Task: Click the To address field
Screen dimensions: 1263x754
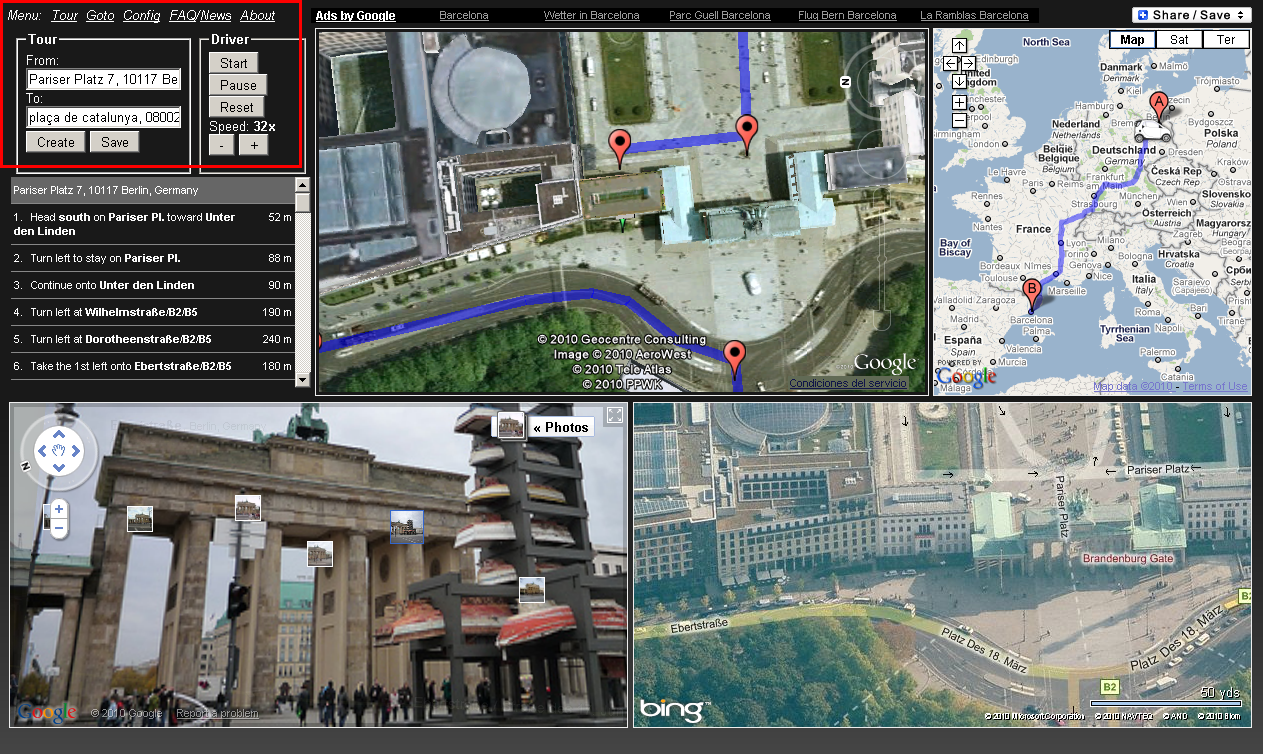Action: coord(104,117)
